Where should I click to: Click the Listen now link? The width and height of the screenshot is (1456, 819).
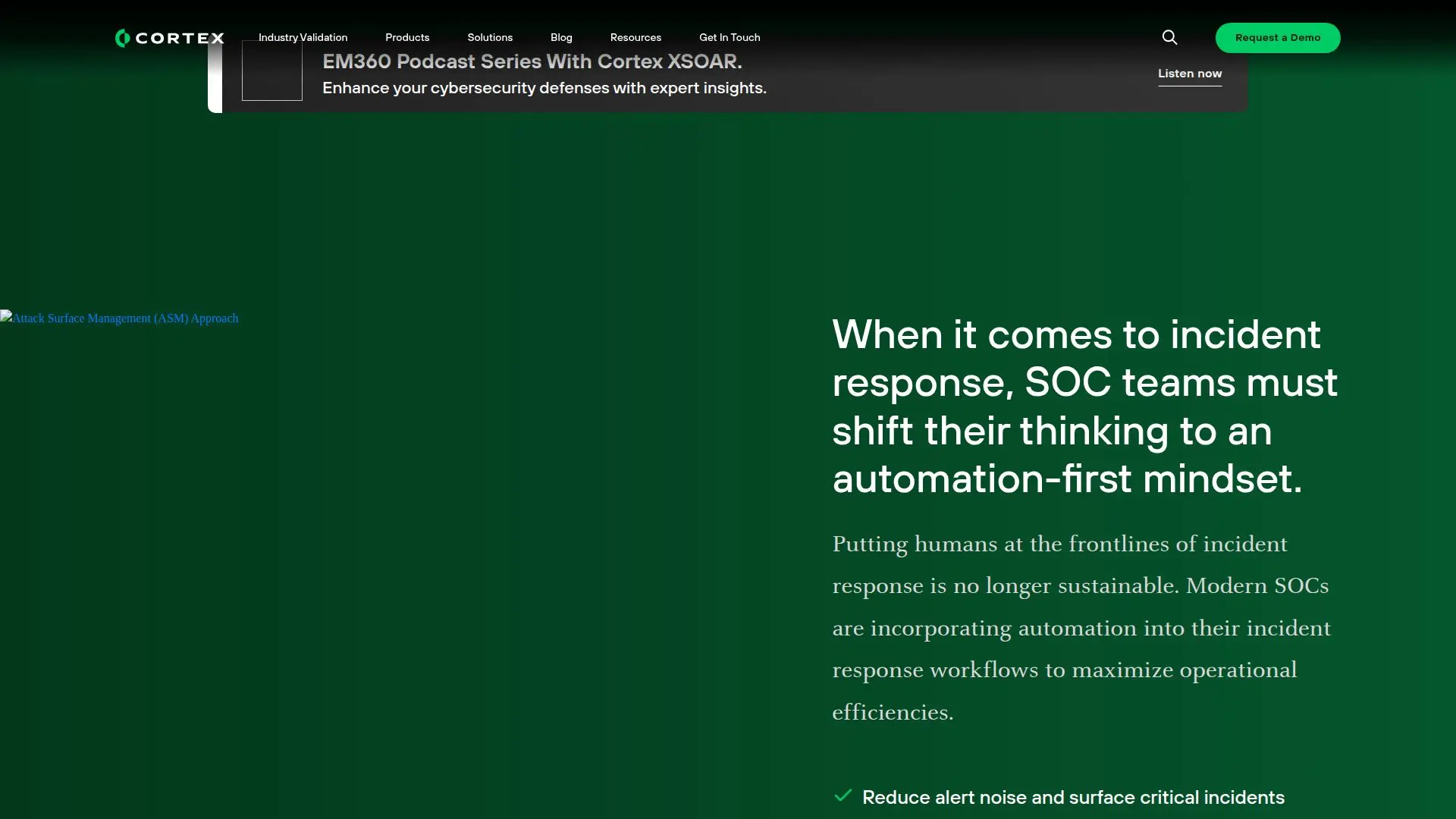point(1190,74)
